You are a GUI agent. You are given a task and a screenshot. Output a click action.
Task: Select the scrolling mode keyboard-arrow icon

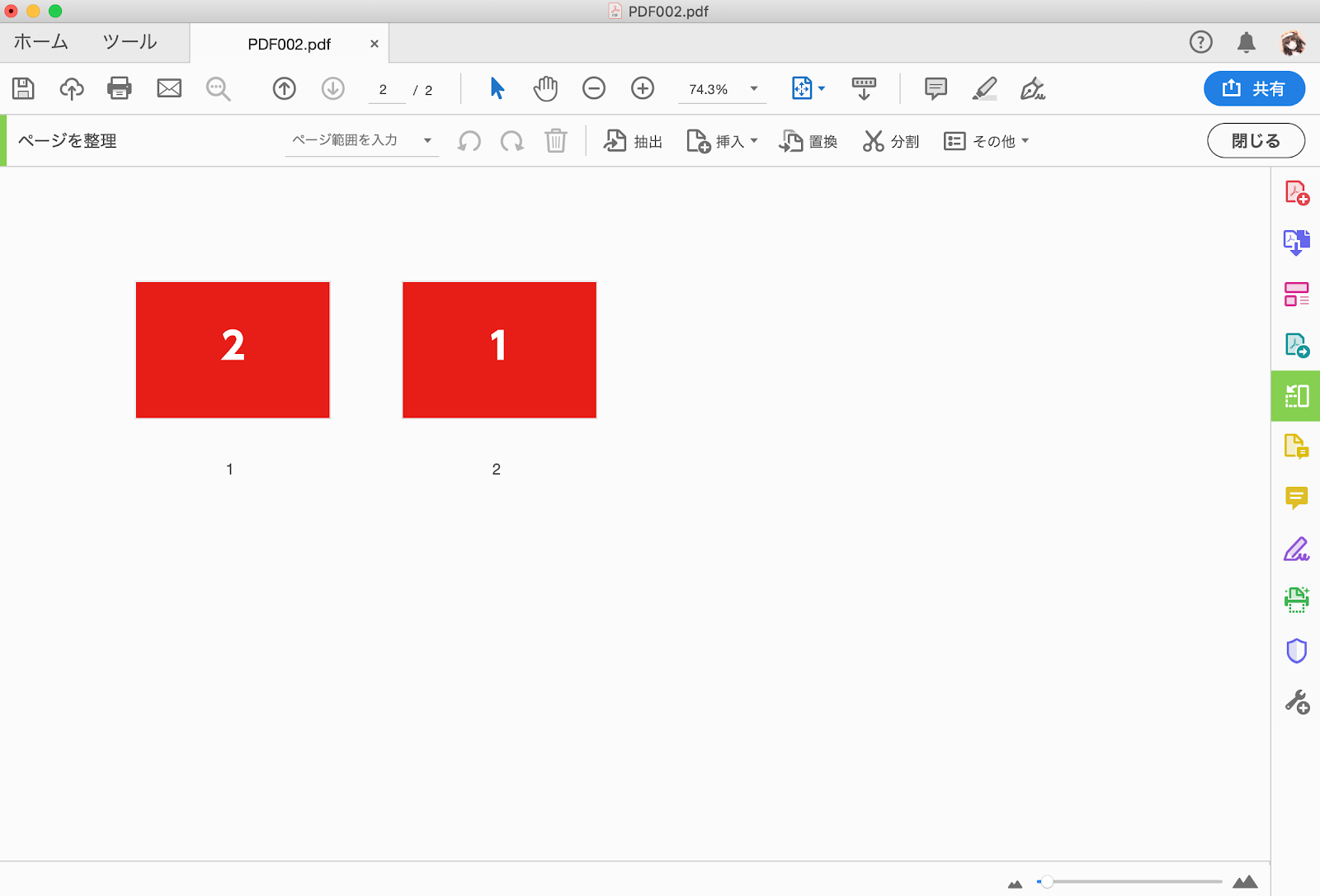[864, 88]
